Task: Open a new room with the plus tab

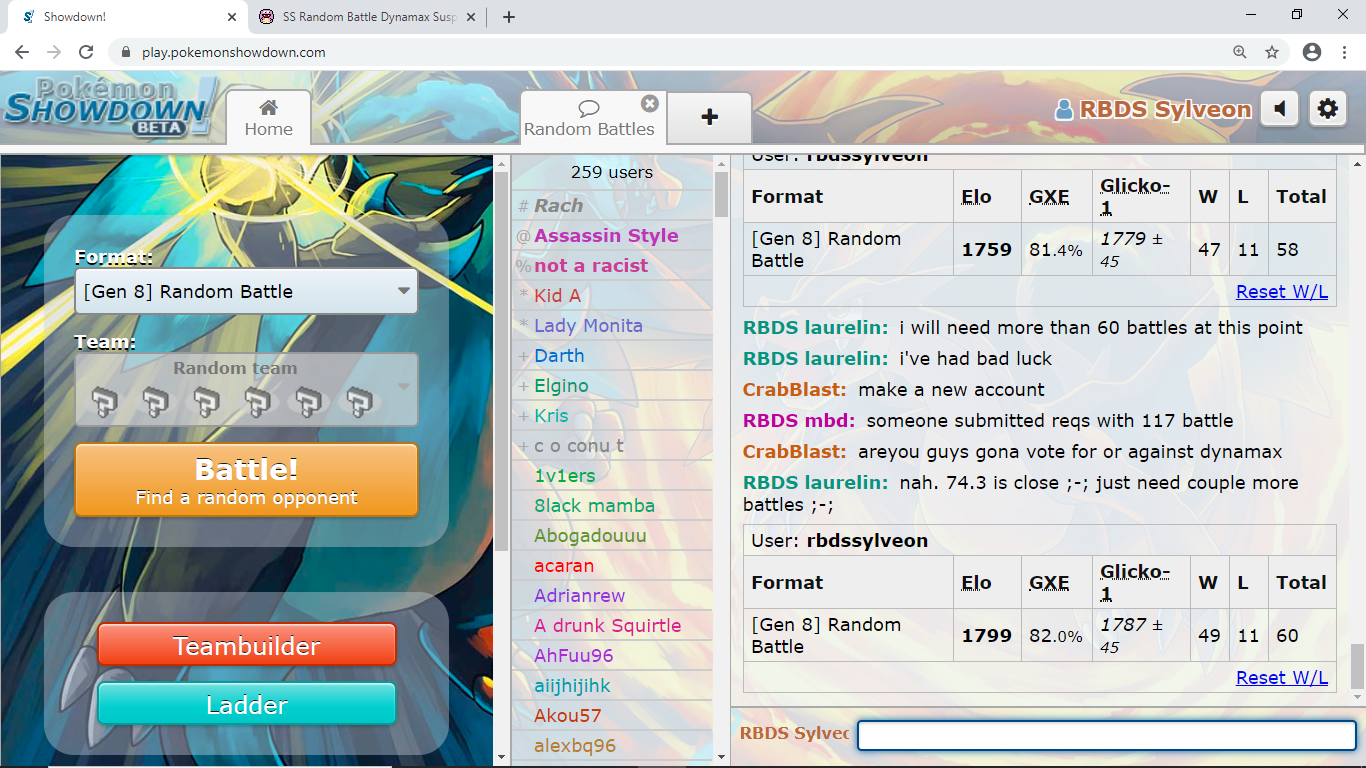Action: click(x=710, y=117)
